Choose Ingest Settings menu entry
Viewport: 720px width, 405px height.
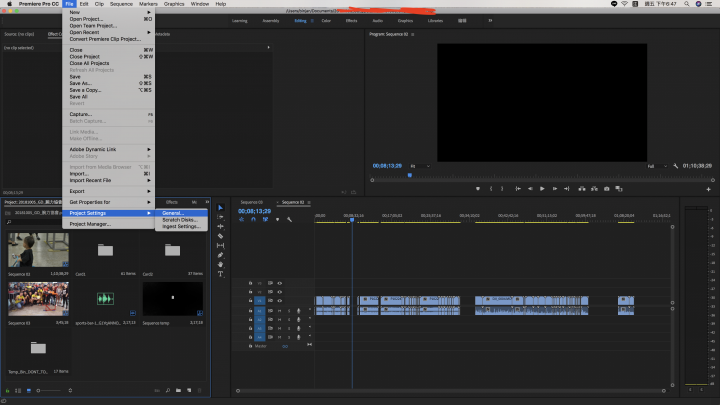181,226
